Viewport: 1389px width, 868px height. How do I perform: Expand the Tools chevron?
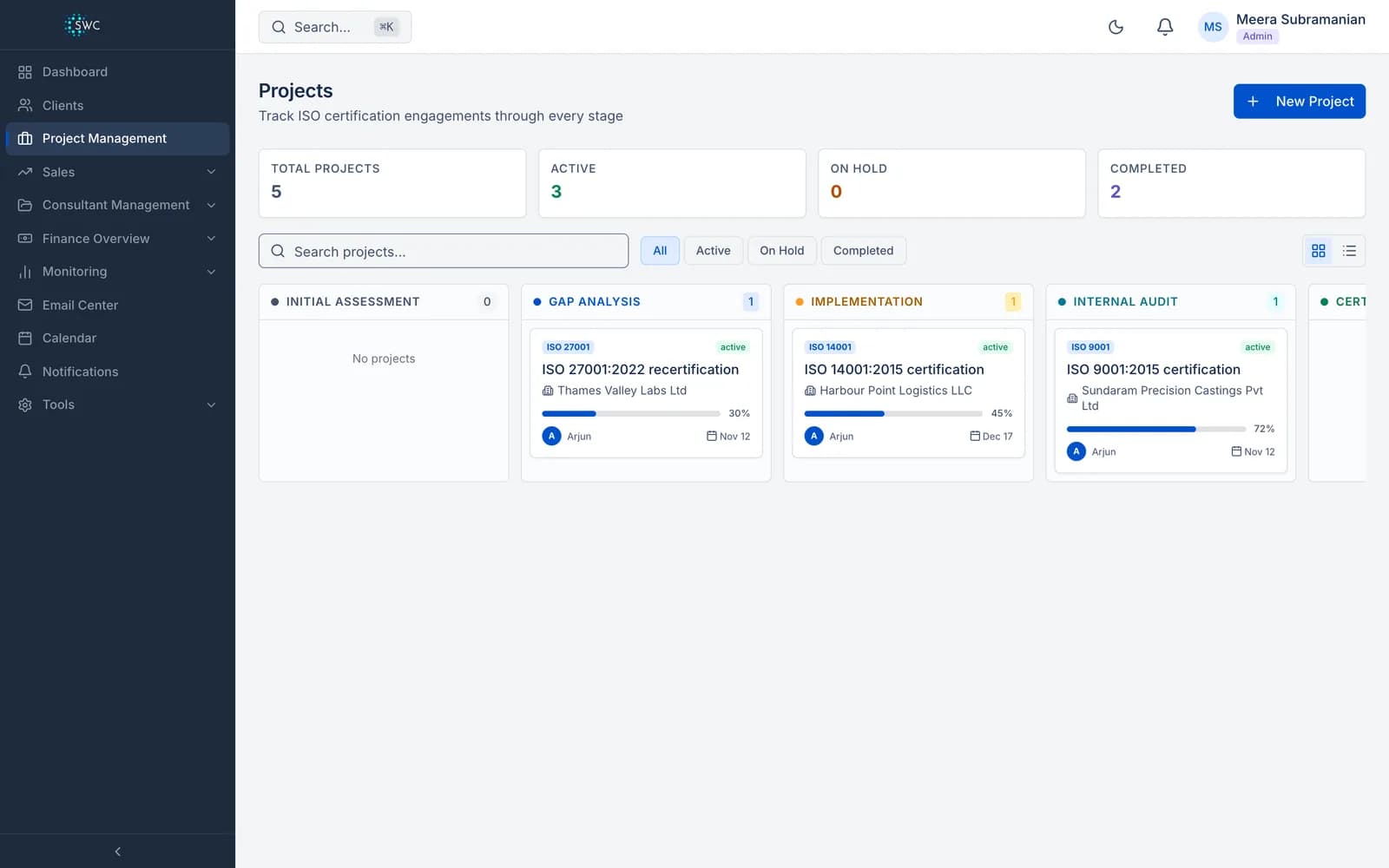(x=211, y=404)
